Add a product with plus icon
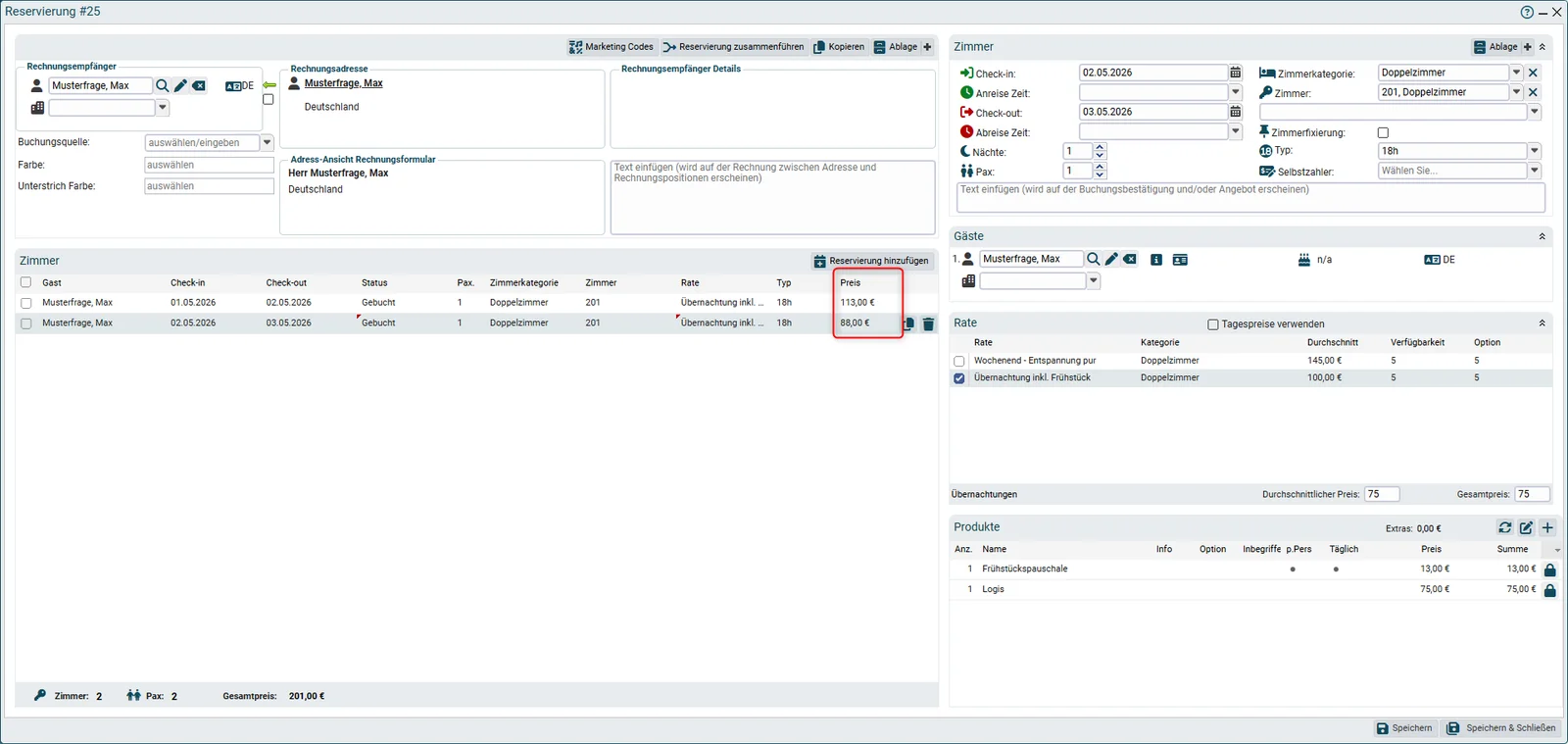Viewport: 1568px width, 744px height. click(1548, 527)
